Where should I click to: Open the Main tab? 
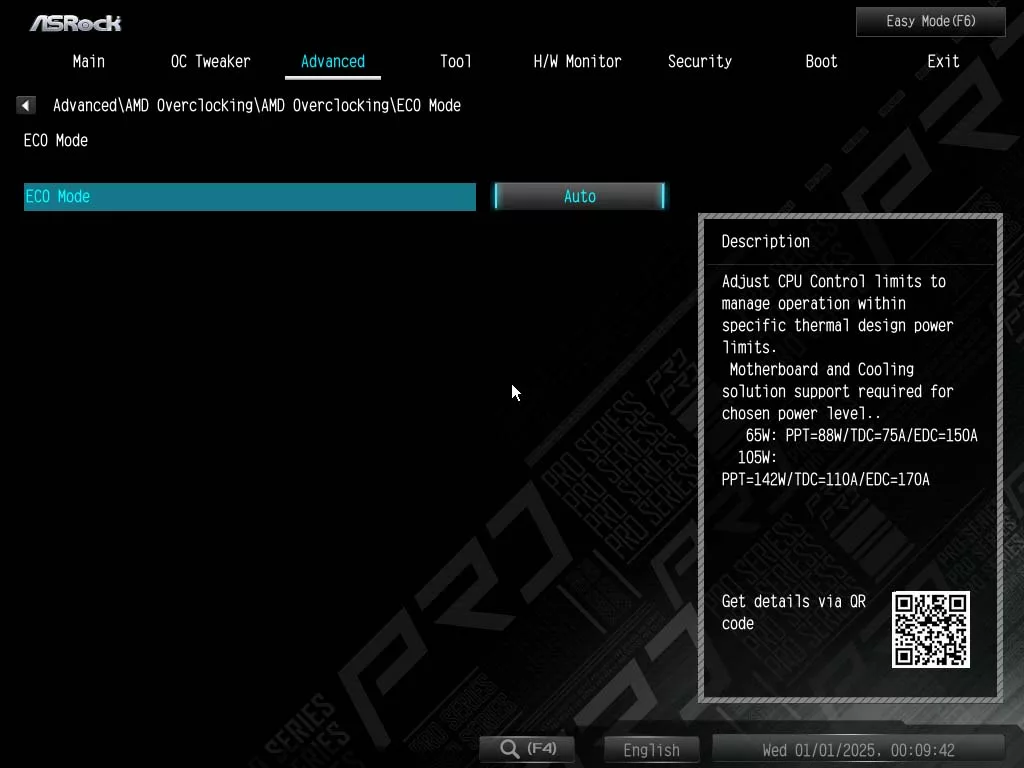click(89, 61)
